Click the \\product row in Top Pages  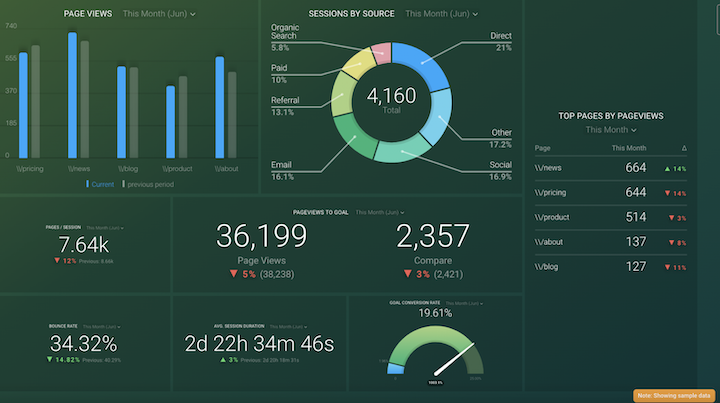pyautogui.click(x=610, y=218)
